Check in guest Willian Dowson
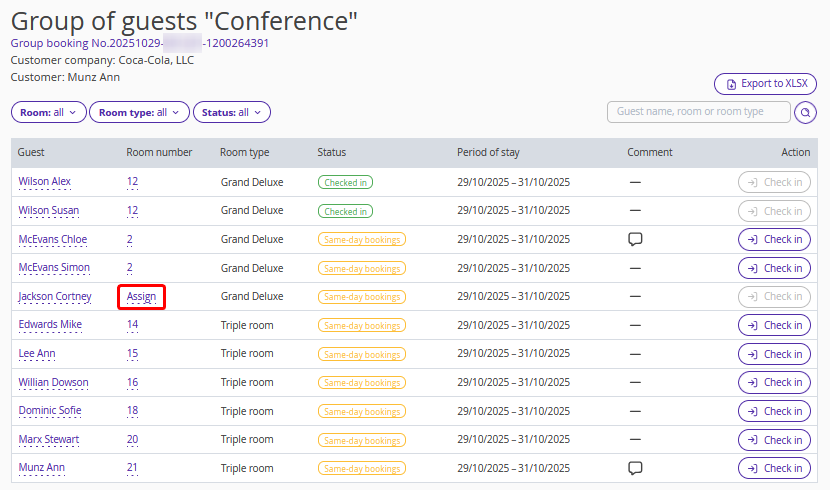 pyautogui.click(x=774, y=382)
